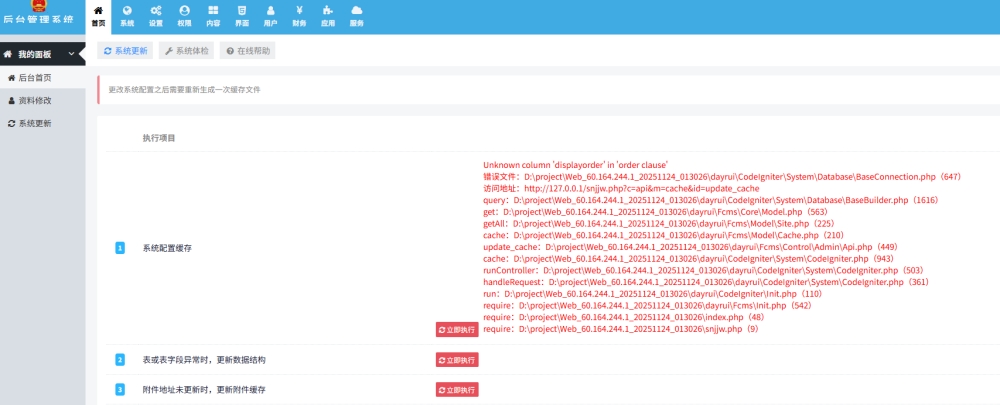This screenshot has width=1000, height=405.
Task: Open the 应用 puzzle-piece icon
Action: (328, 15)
